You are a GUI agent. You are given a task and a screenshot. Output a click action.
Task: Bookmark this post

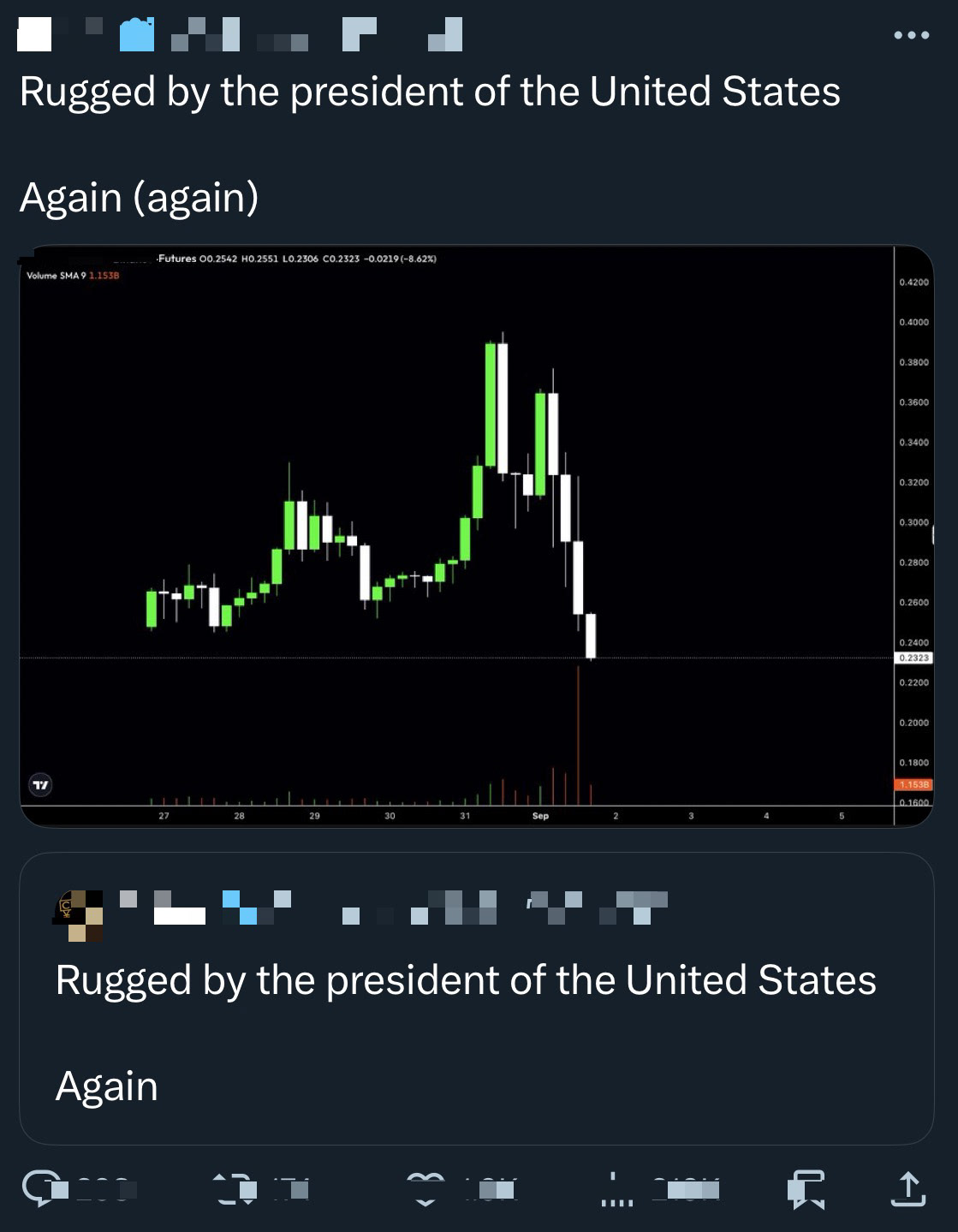tap(806, 1188)
